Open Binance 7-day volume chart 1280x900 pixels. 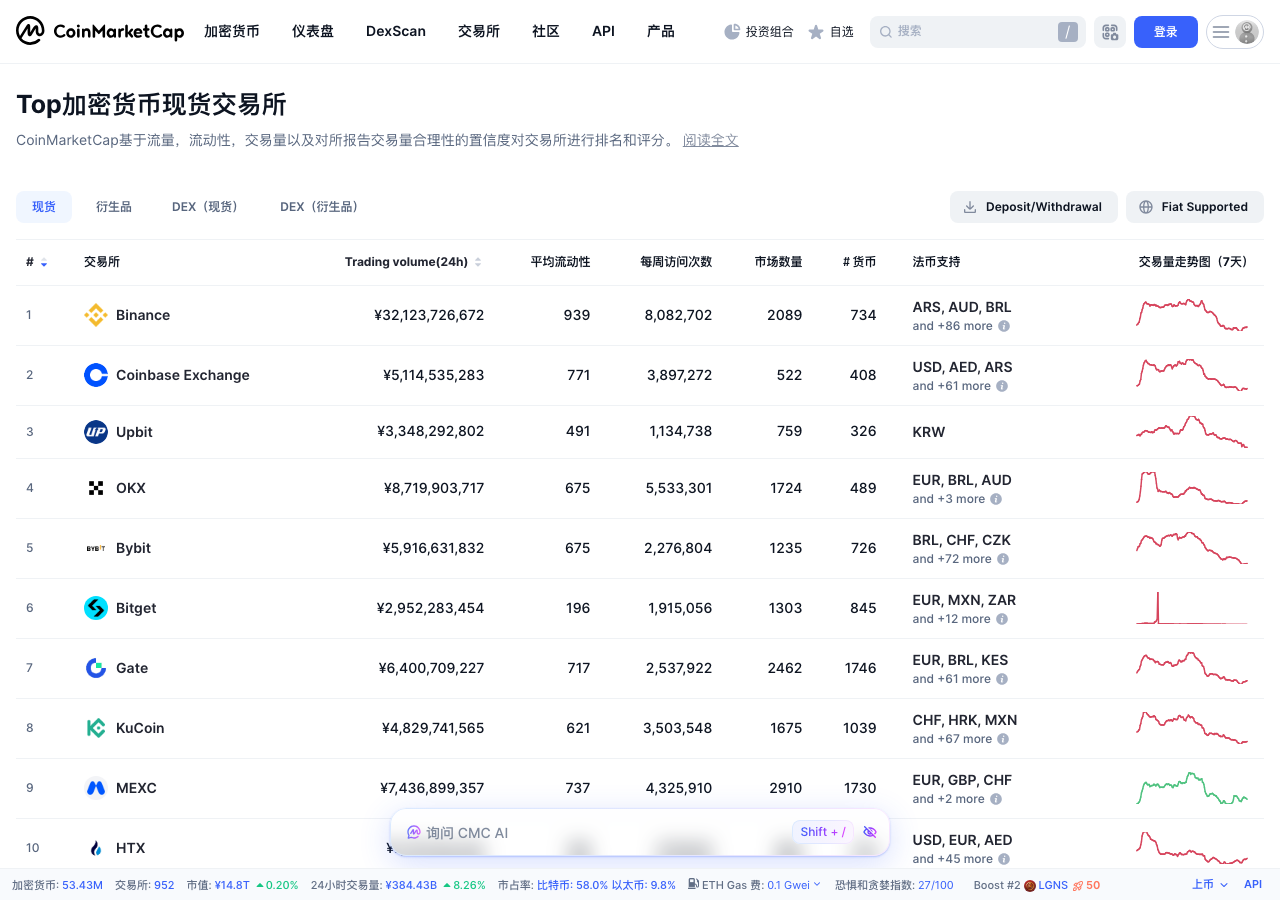click(1192, 314)
